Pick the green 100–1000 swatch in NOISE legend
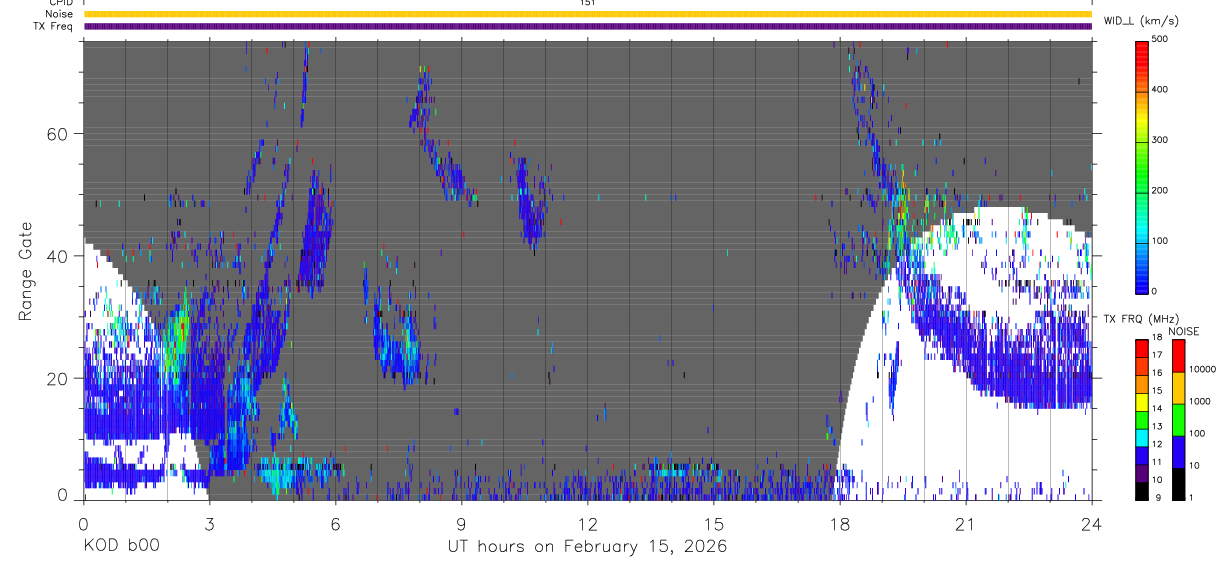This screenshot has height=567, width=1228. pyautogui.click(x=1178, y=420)
